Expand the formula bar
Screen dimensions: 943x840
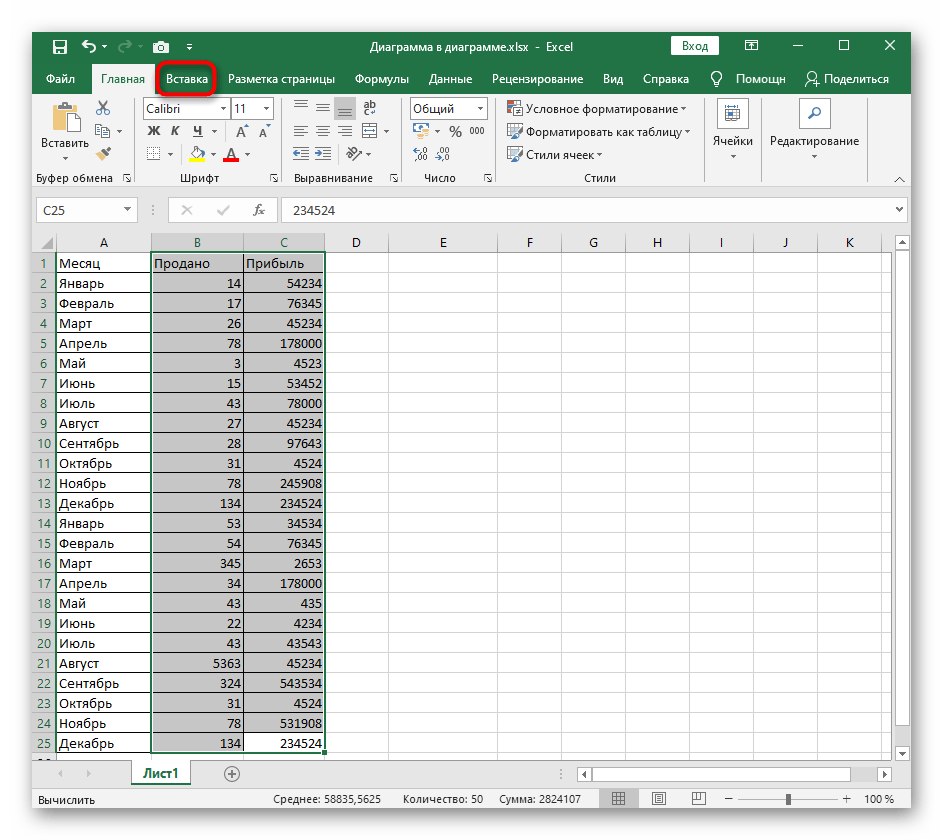click(899, 210)
